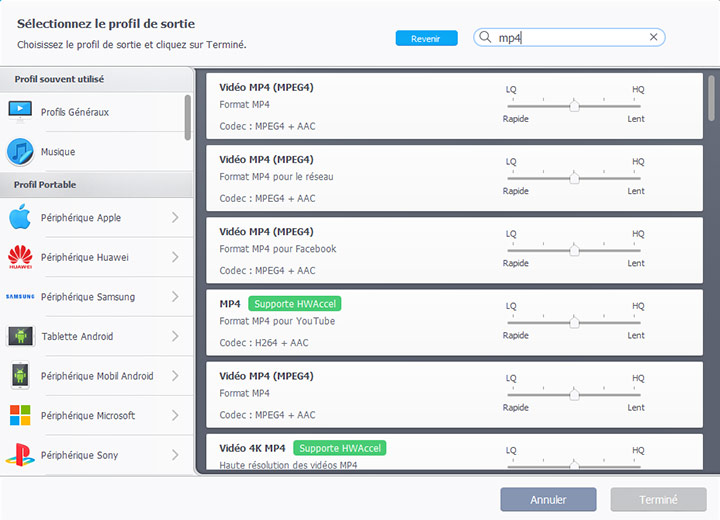
Task: Click the search magnifier icon
Action: pyautogui.click(x=486, y=37)
